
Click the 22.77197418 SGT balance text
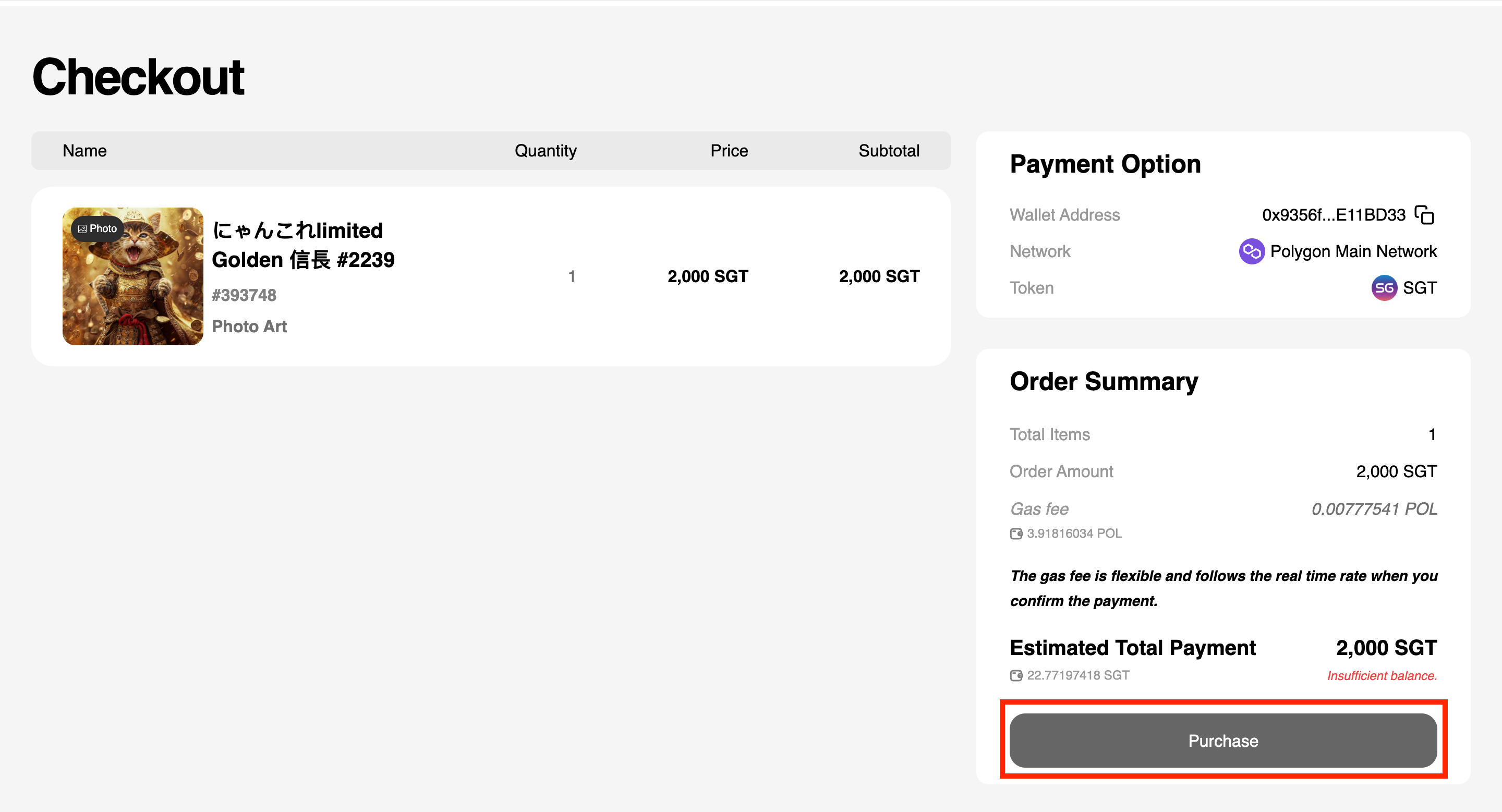coord(1078,675)
